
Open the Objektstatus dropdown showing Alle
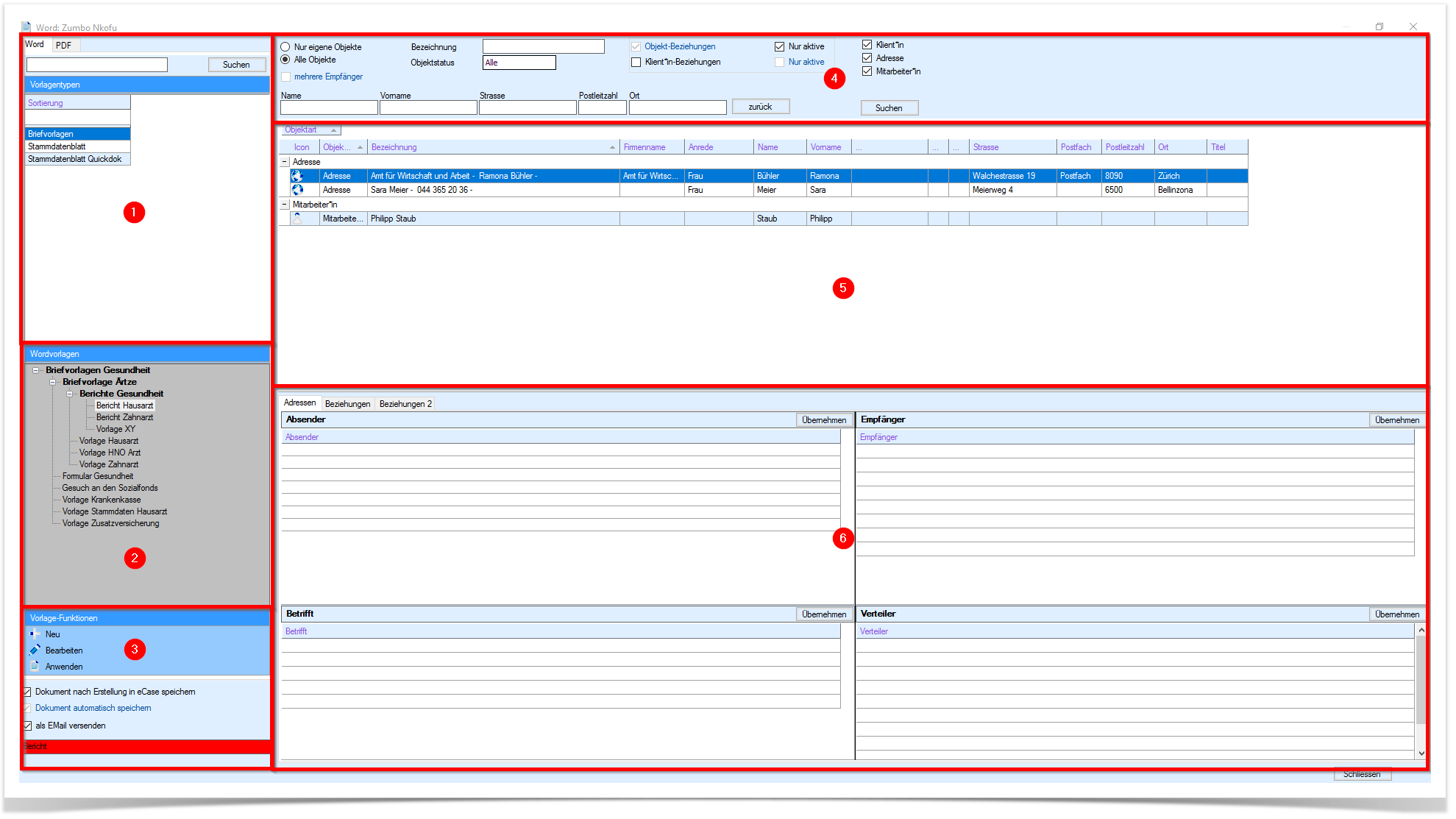519,63
